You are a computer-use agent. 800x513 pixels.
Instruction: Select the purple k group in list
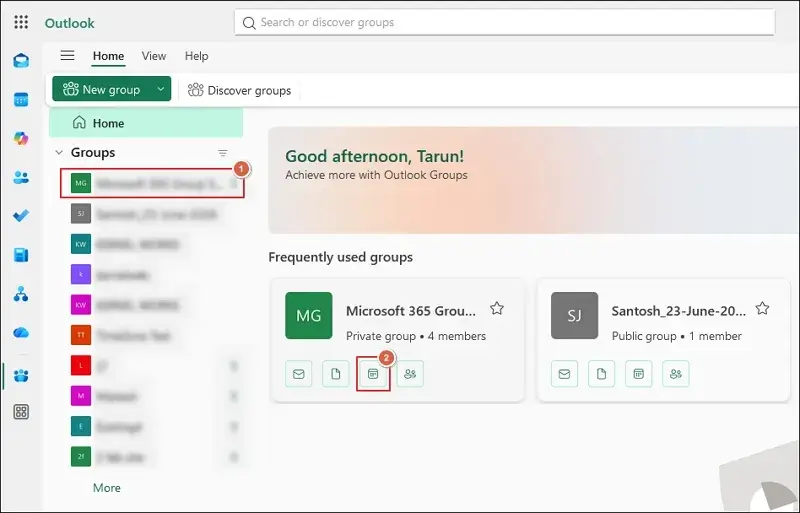(152, 275)
